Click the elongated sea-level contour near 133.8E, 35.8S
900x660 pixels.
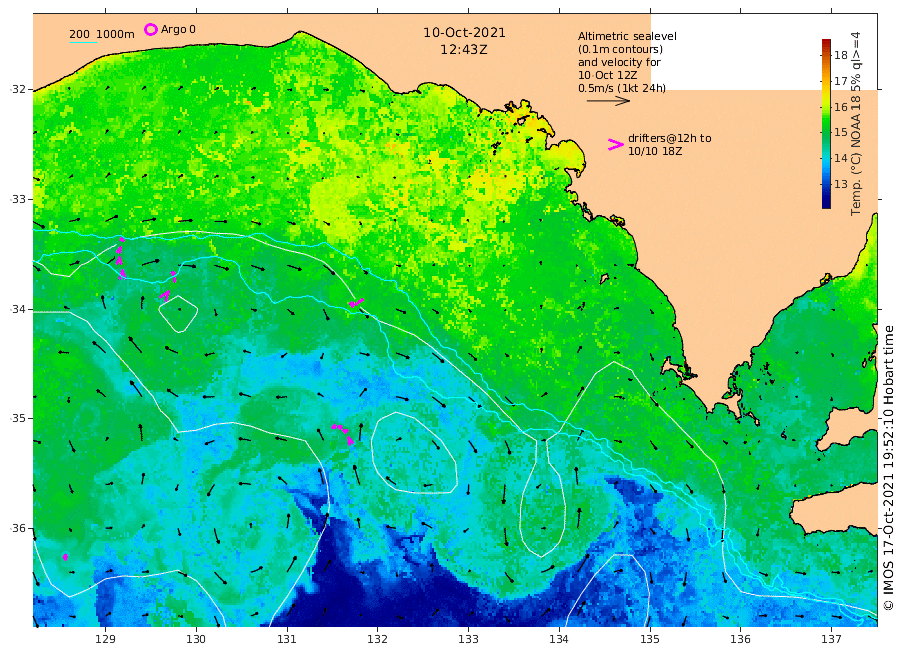542,498
